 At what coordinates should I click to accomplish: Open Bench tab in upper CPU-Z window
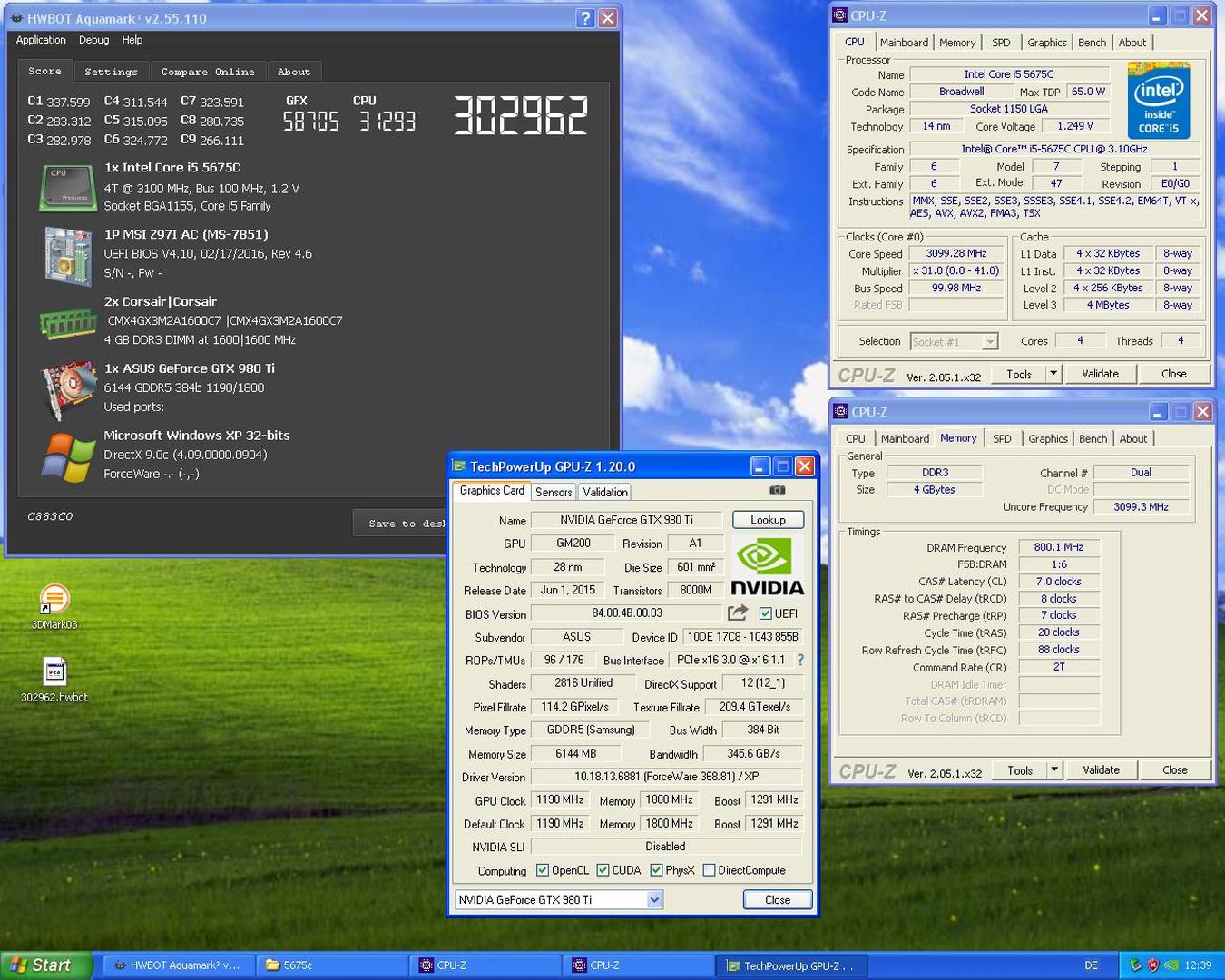click(1092, 43)
